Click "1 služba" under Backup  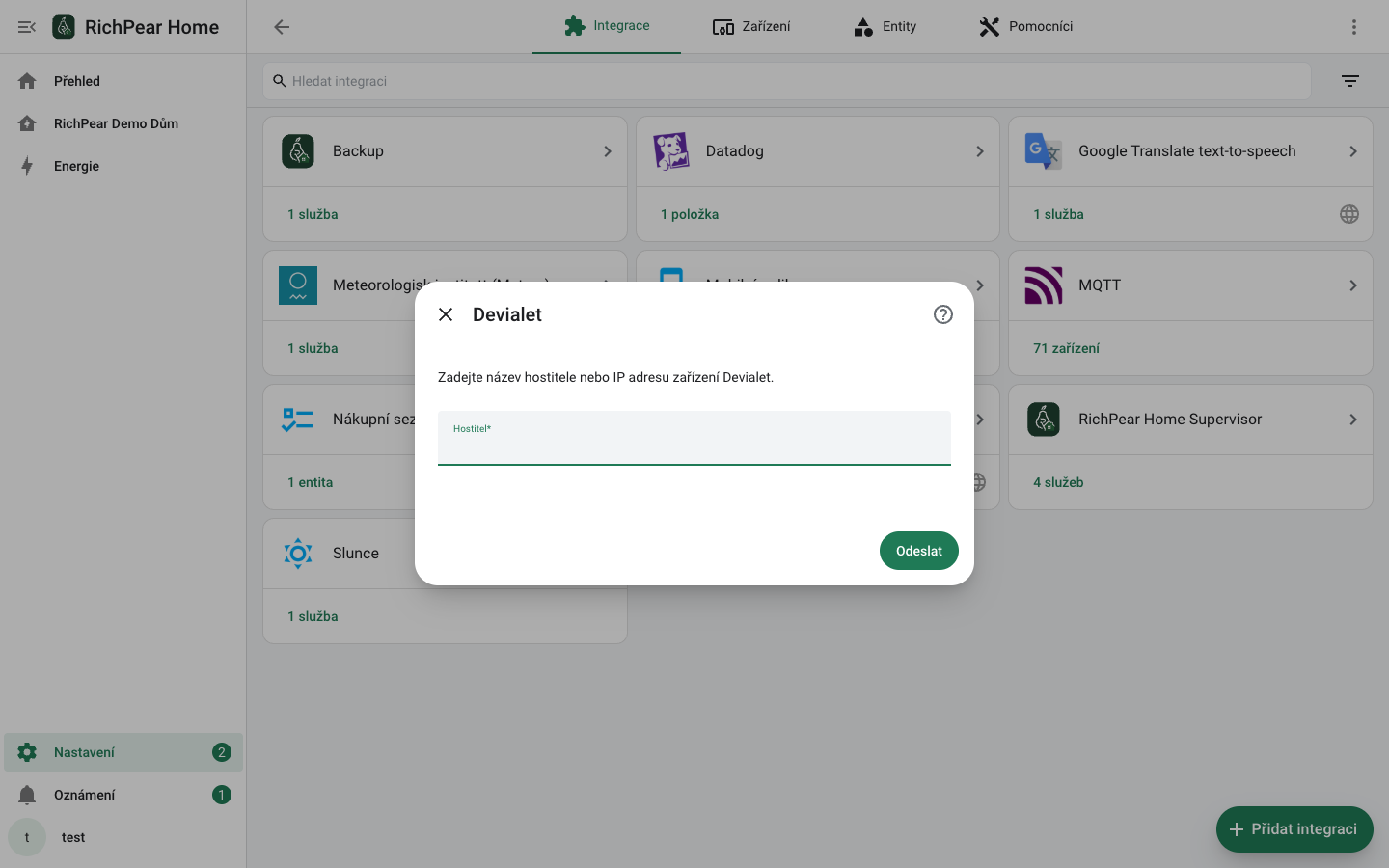pyautogui.click(x=313, y=214)
